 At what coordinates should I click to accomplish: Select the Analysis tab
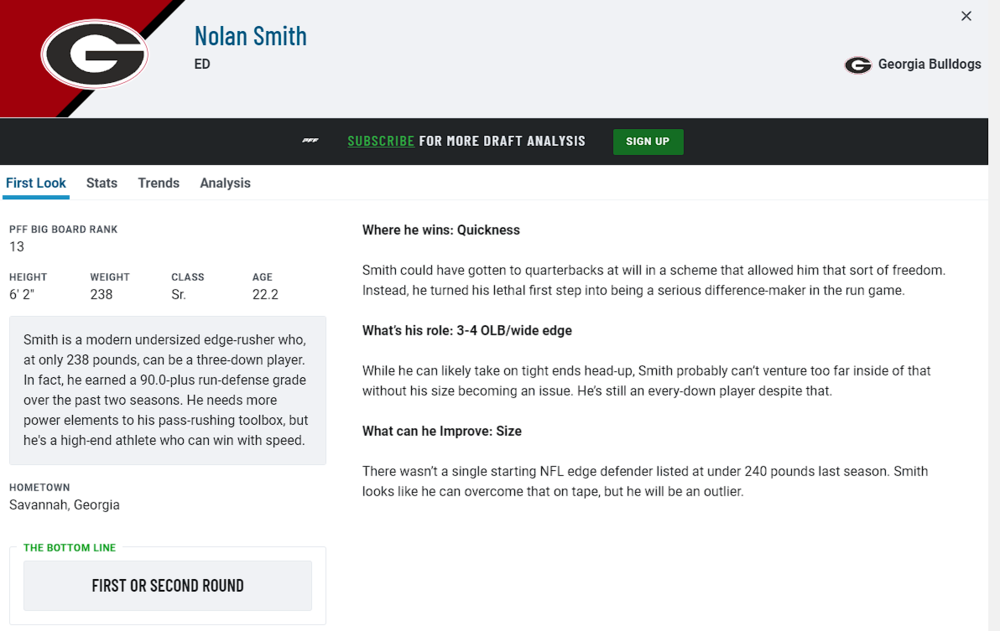(225, 183)
